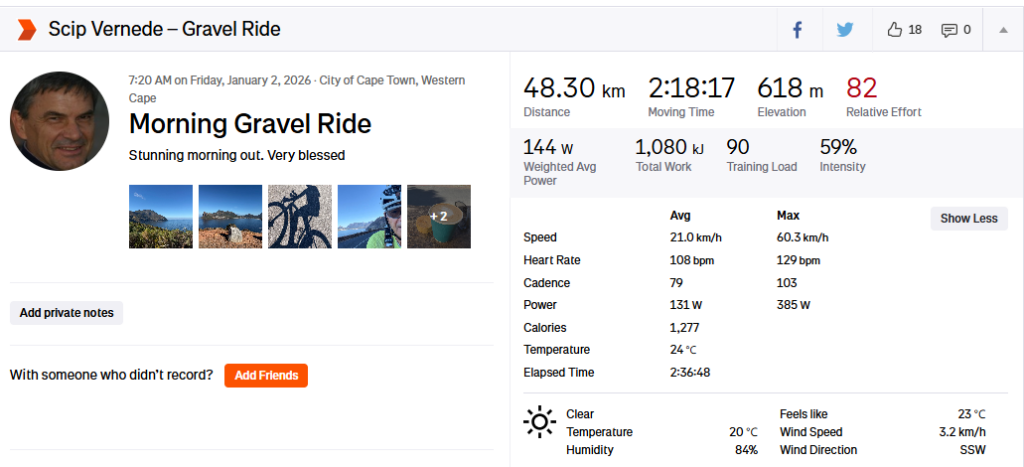Image resolution: width=1024 pixels, height=467 pixels.
Task: Open comments via the speech bubble icon
Action: click(949, 30)
